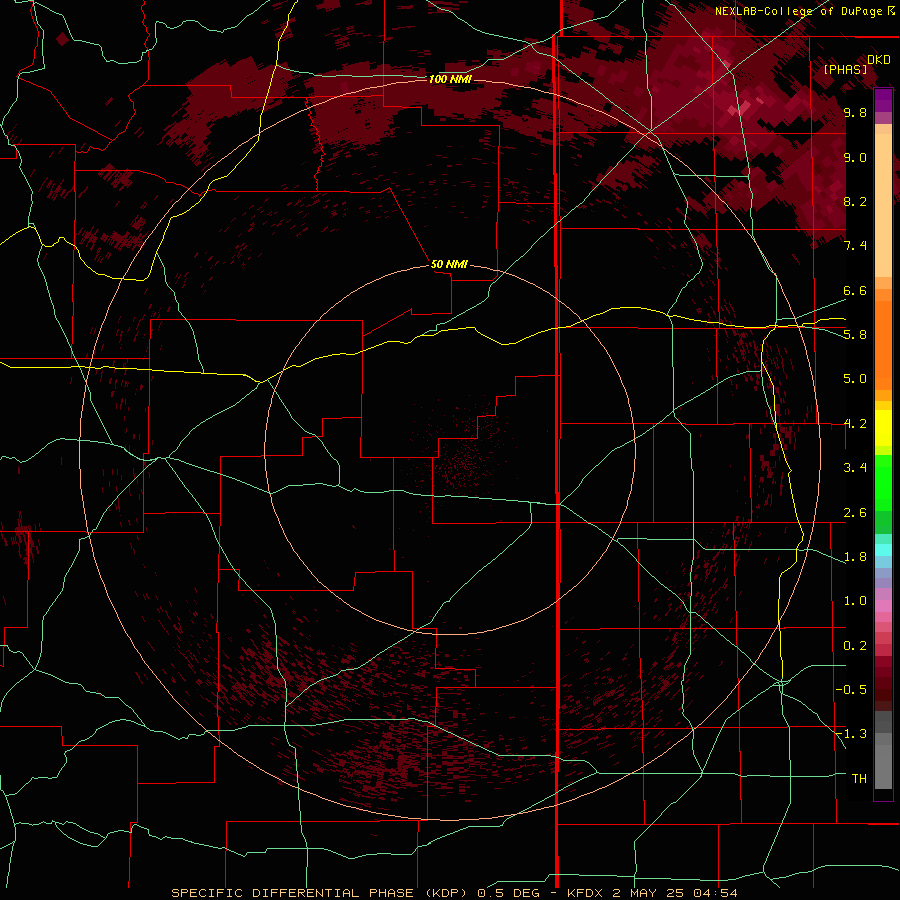Click the 3.4 value on the color scale
The width and height of the screenshot is (900, 900).
coord(855,468)
